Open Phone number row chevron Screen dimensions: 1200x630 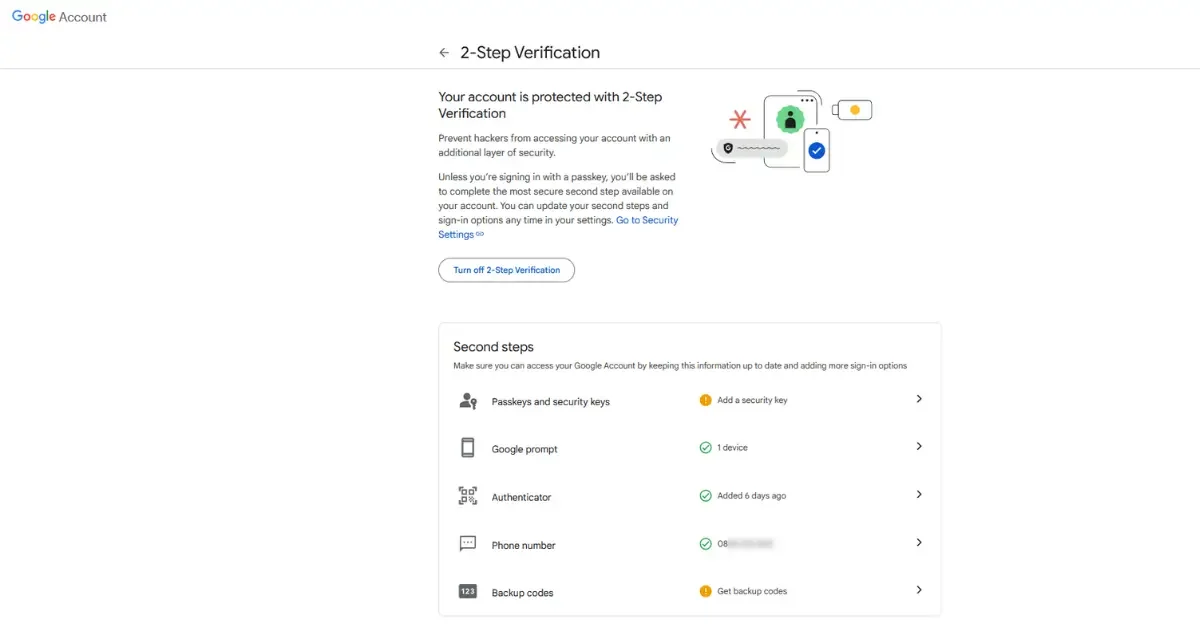919,543
